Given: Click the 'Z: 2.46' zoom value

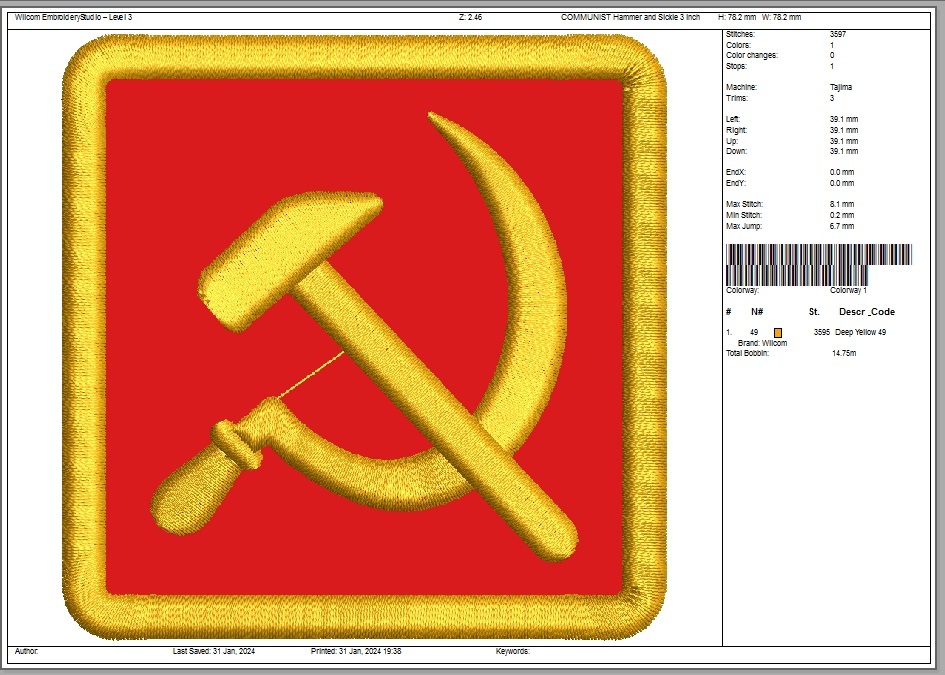Looking at the screenshot, I should pos(470,17).
